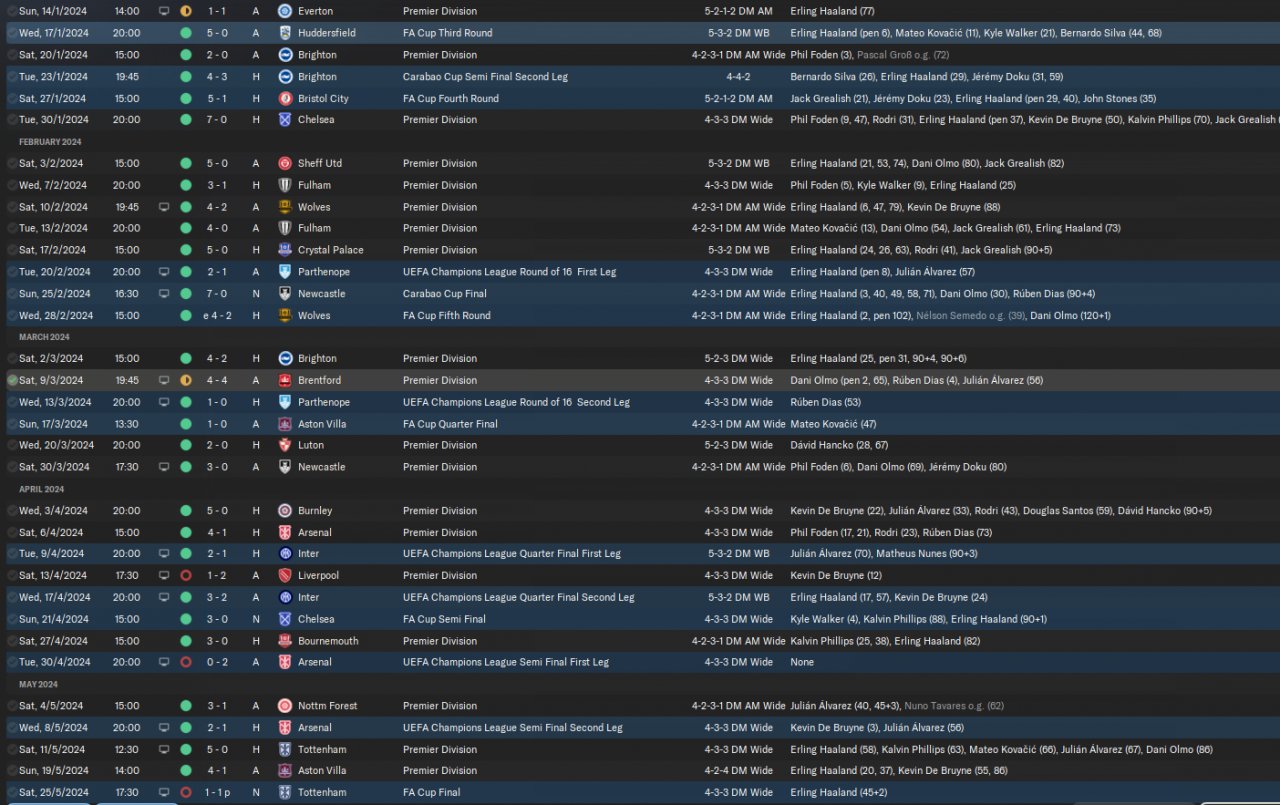
Task: Click TV icon on Wed 8/5/2024 Arsenal match
Action: (x=164, y=727)
